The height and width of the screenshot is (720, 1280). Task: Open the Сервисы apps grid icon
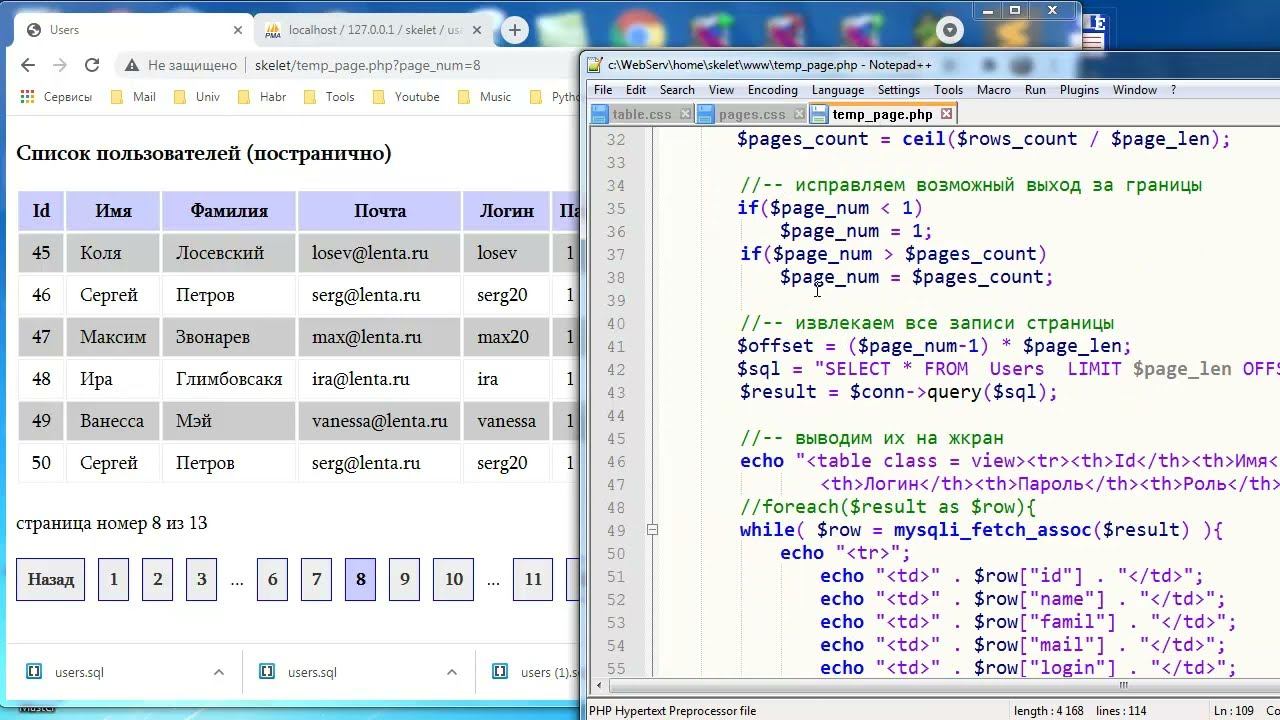27,97
